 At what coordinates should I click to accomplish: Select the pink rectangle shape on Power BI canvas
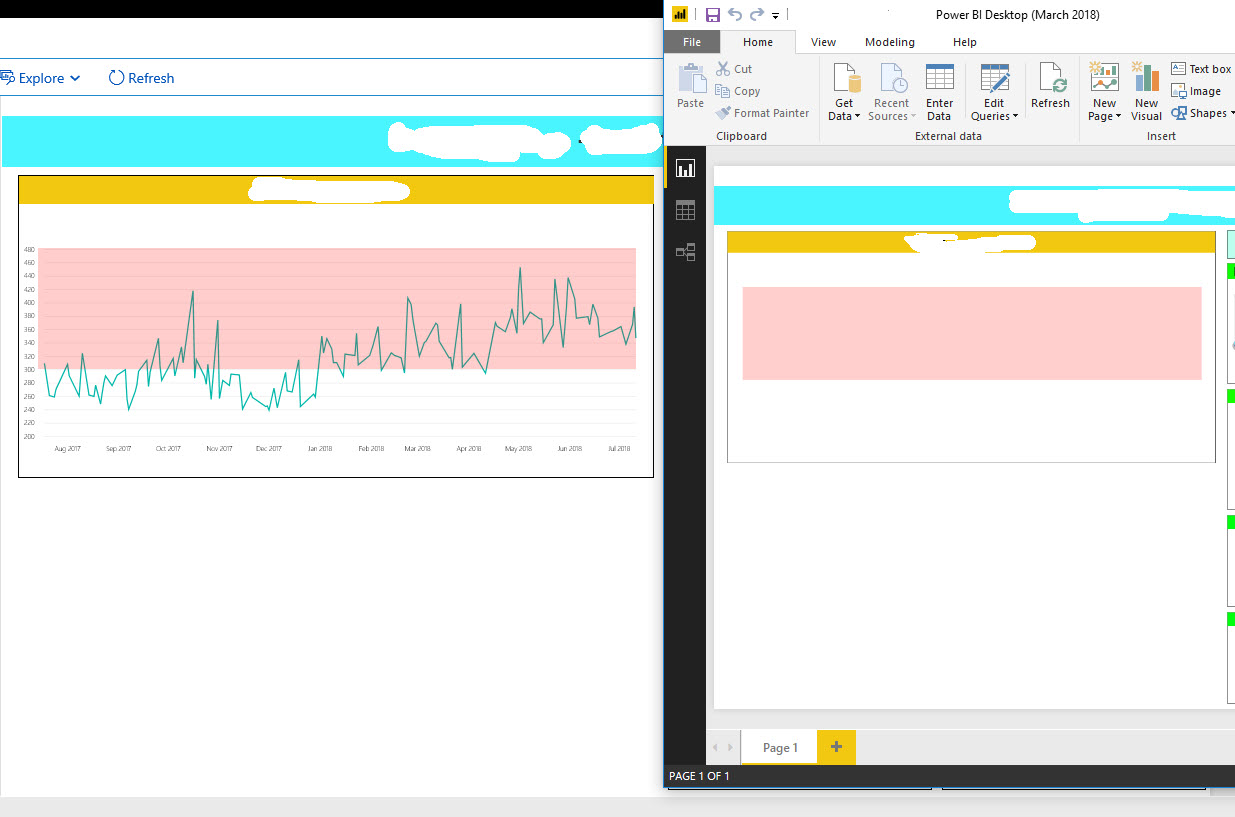(x=971, y=333)
